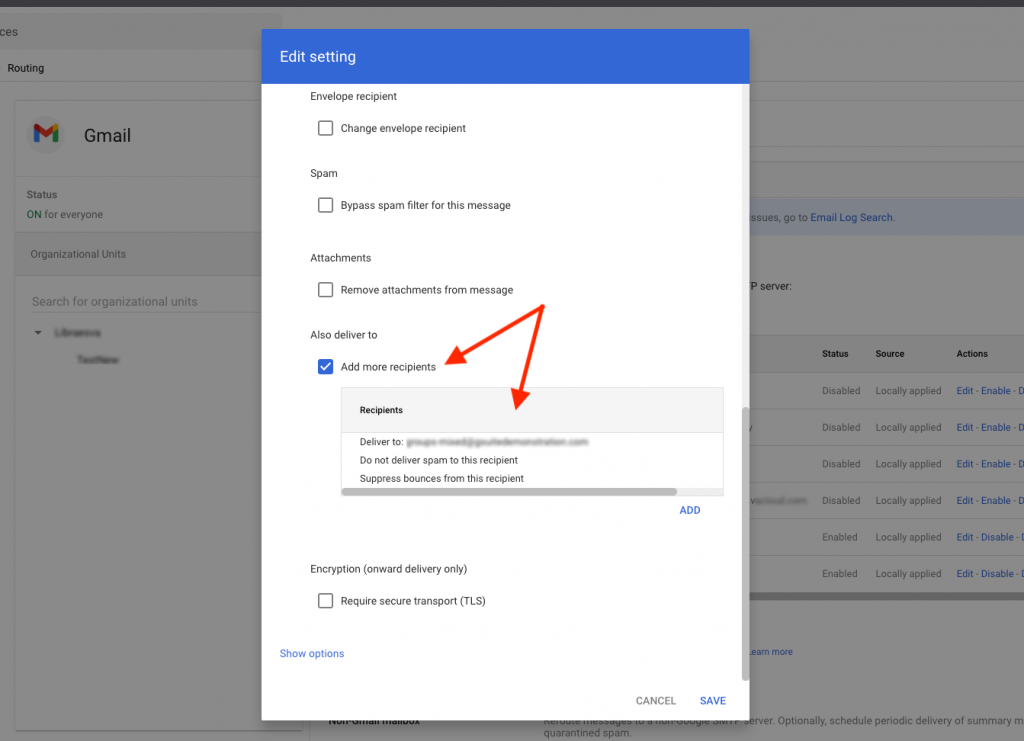This screenshot has height=741, width=1024.
Task: Click the Search for organizational units field
Action: [130, 301]
